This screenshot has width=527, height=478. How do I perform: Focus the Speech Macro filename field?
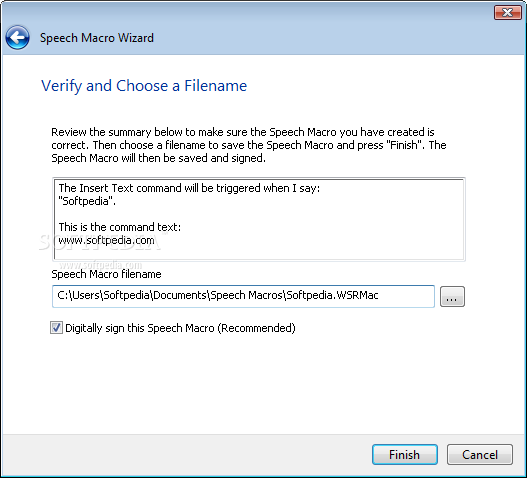pyautogui.click(x=243, y=296)
